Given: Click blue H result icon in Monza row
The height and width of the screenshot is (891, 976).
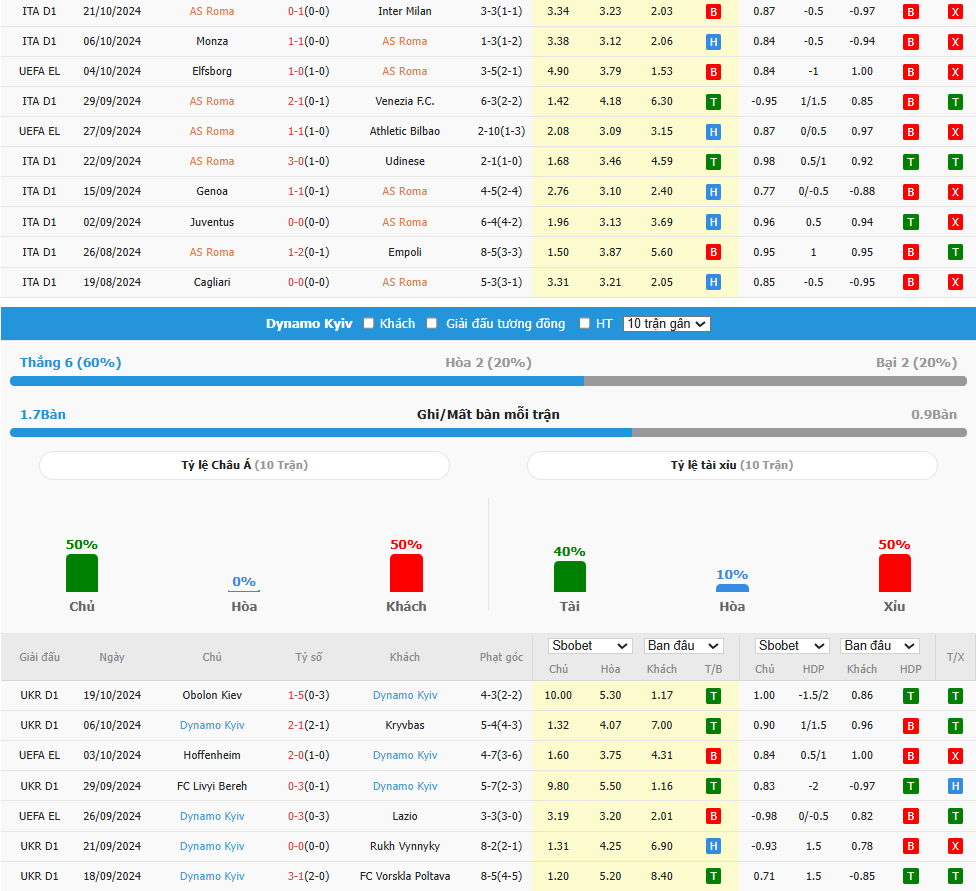Looking at the screenshot, I should (x=713, y=42).
